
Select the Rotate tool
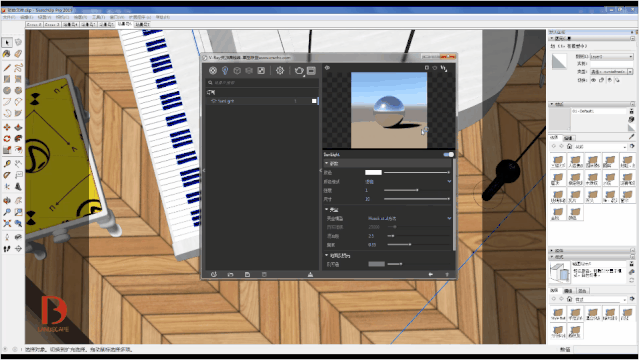pos(7,139)
